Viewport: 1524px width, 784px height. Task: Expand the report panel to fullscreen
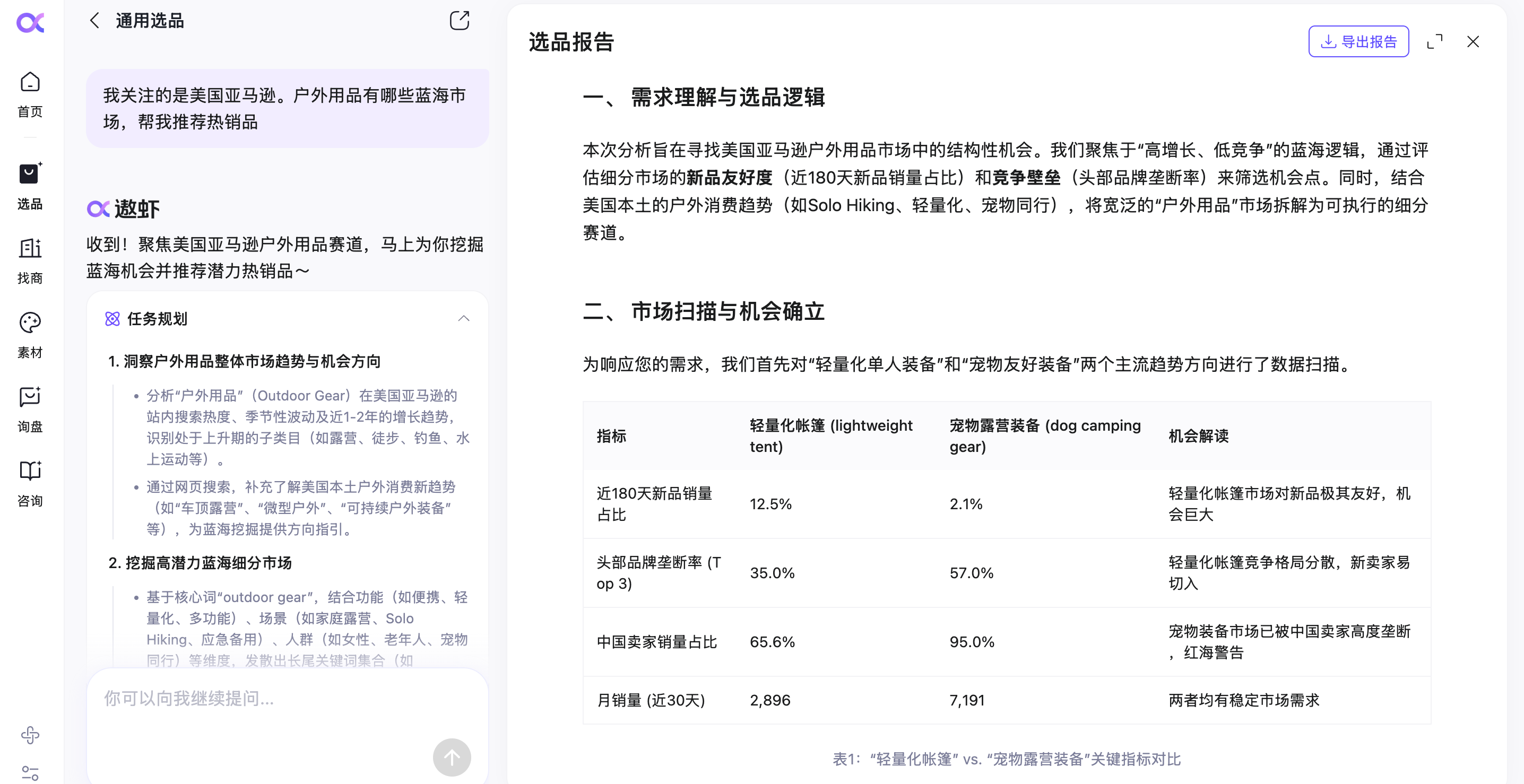coord(1435,42)
